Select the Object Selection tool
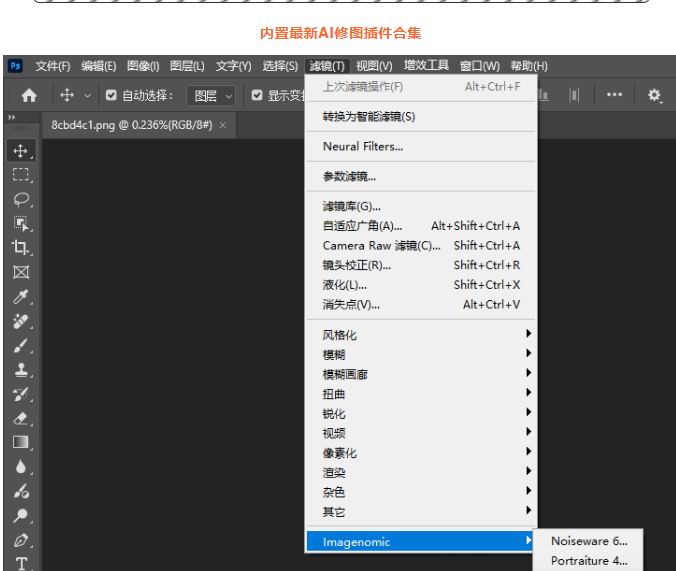Screen dimensions: 676x571 [x=21, y=223]
